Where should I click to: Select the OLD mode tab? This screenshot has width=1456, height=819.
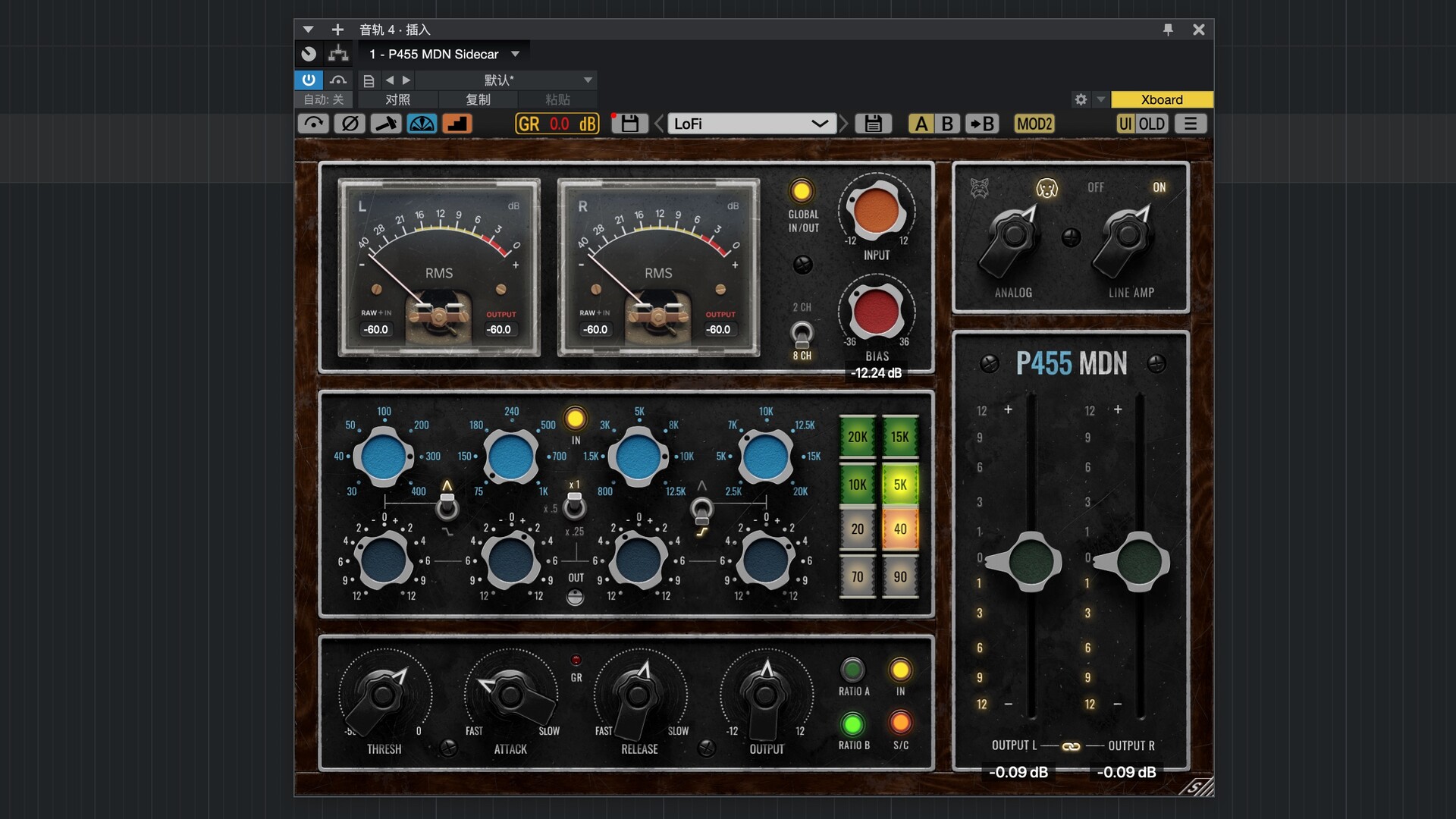click(1151, 124)
